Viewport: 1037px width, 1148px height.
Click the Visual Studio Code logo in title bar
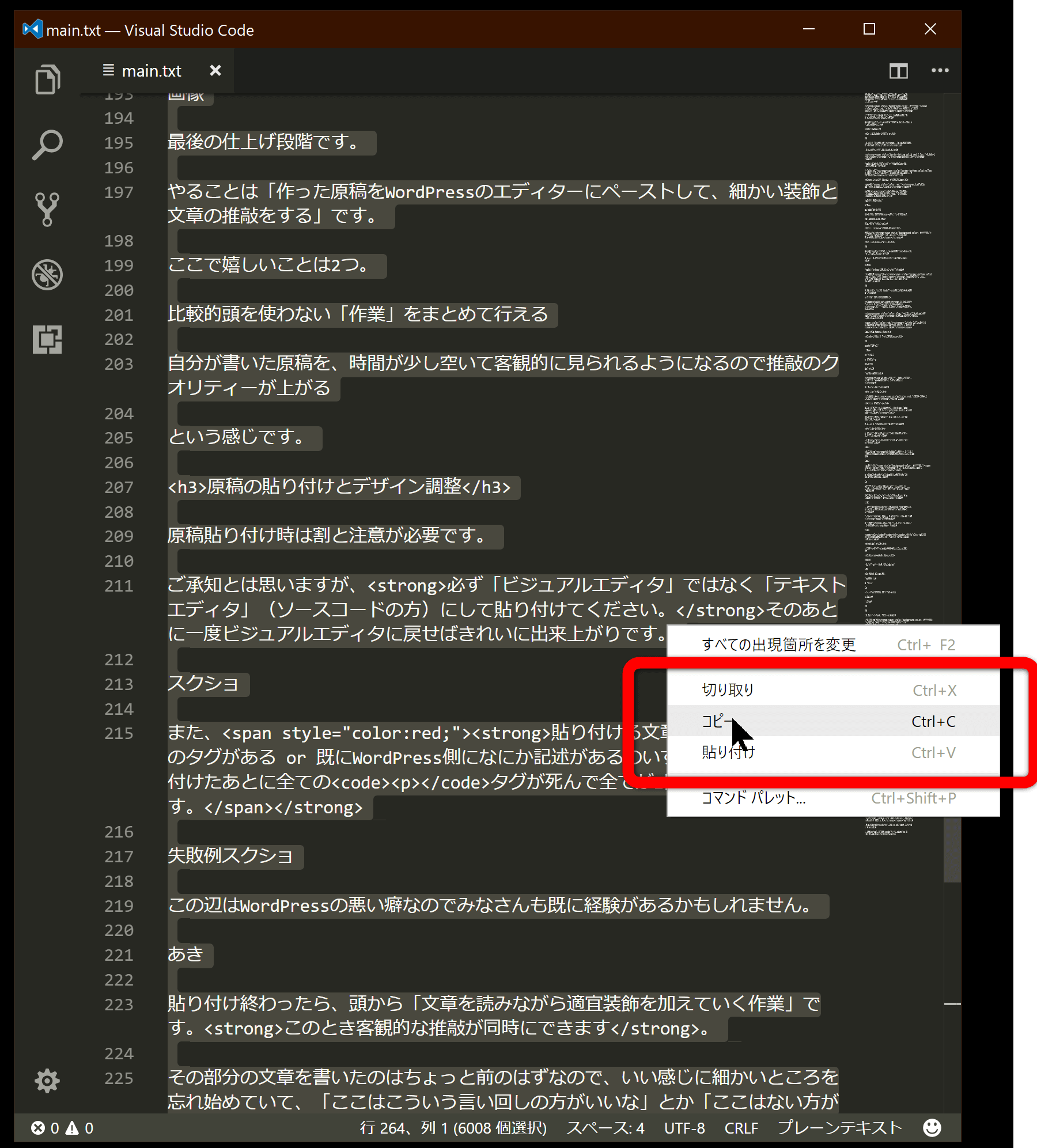point(32,29)
